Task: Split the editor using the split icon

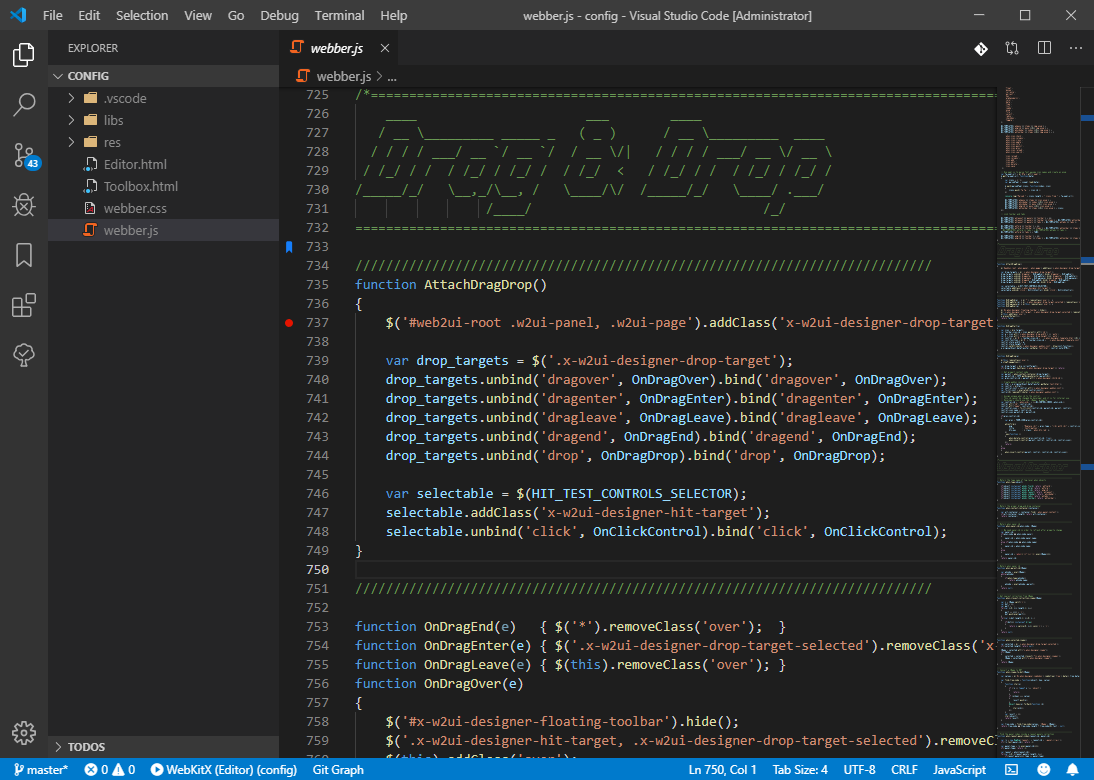Action: (1043, 47)
